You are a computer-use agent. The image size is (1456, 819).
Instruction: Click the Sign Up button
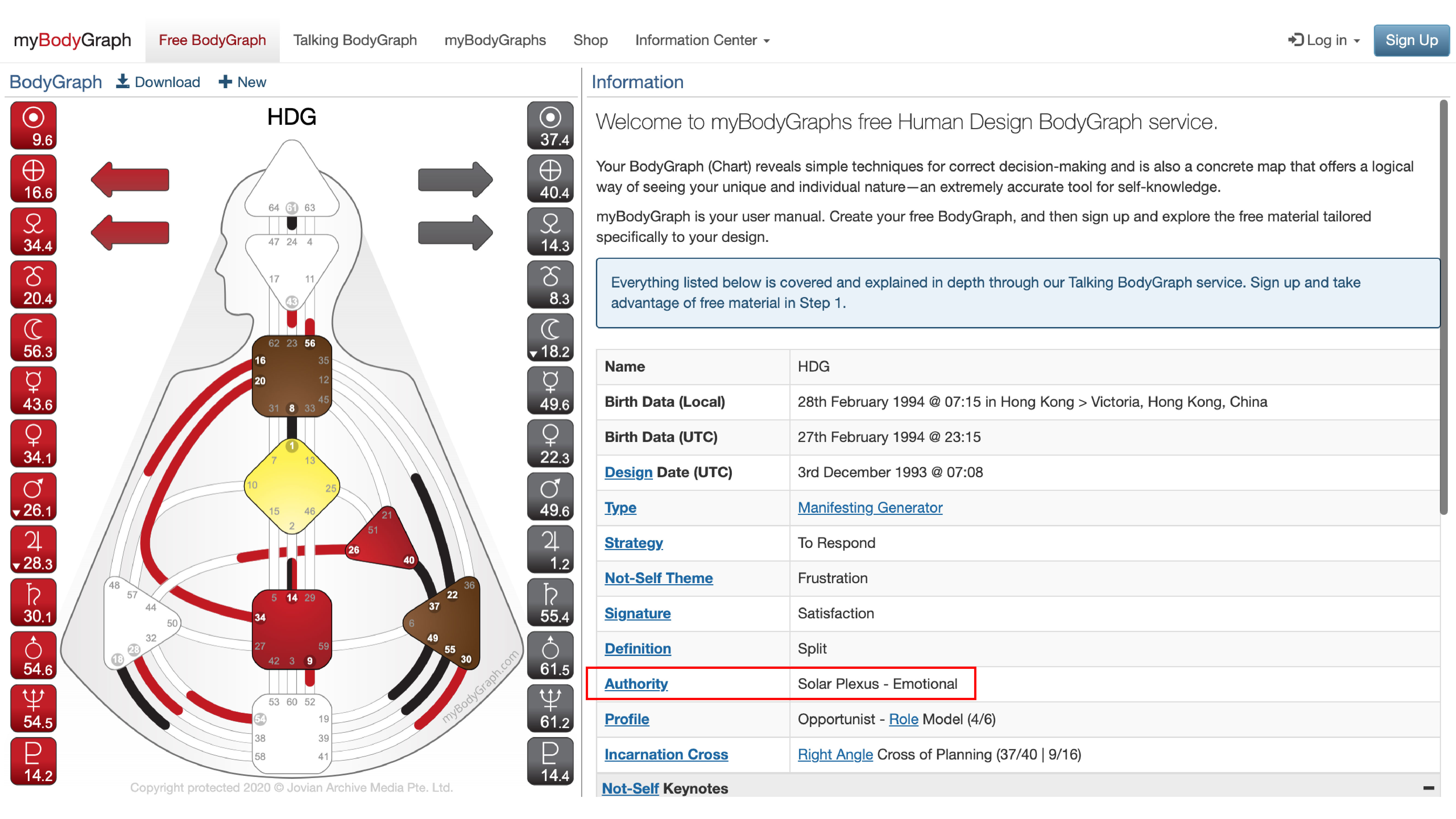coord(1411,40)
